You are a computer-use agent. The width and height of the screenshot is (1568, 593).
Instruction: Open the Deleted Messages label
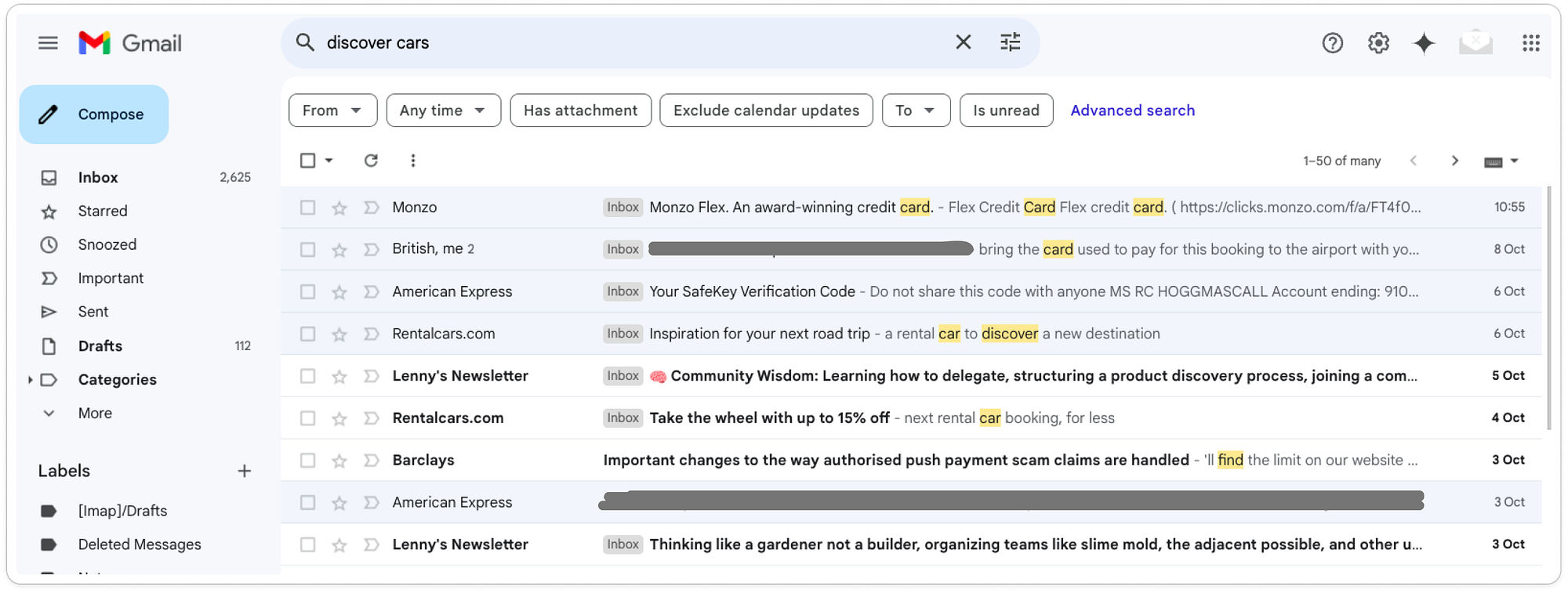pos(140,544)
